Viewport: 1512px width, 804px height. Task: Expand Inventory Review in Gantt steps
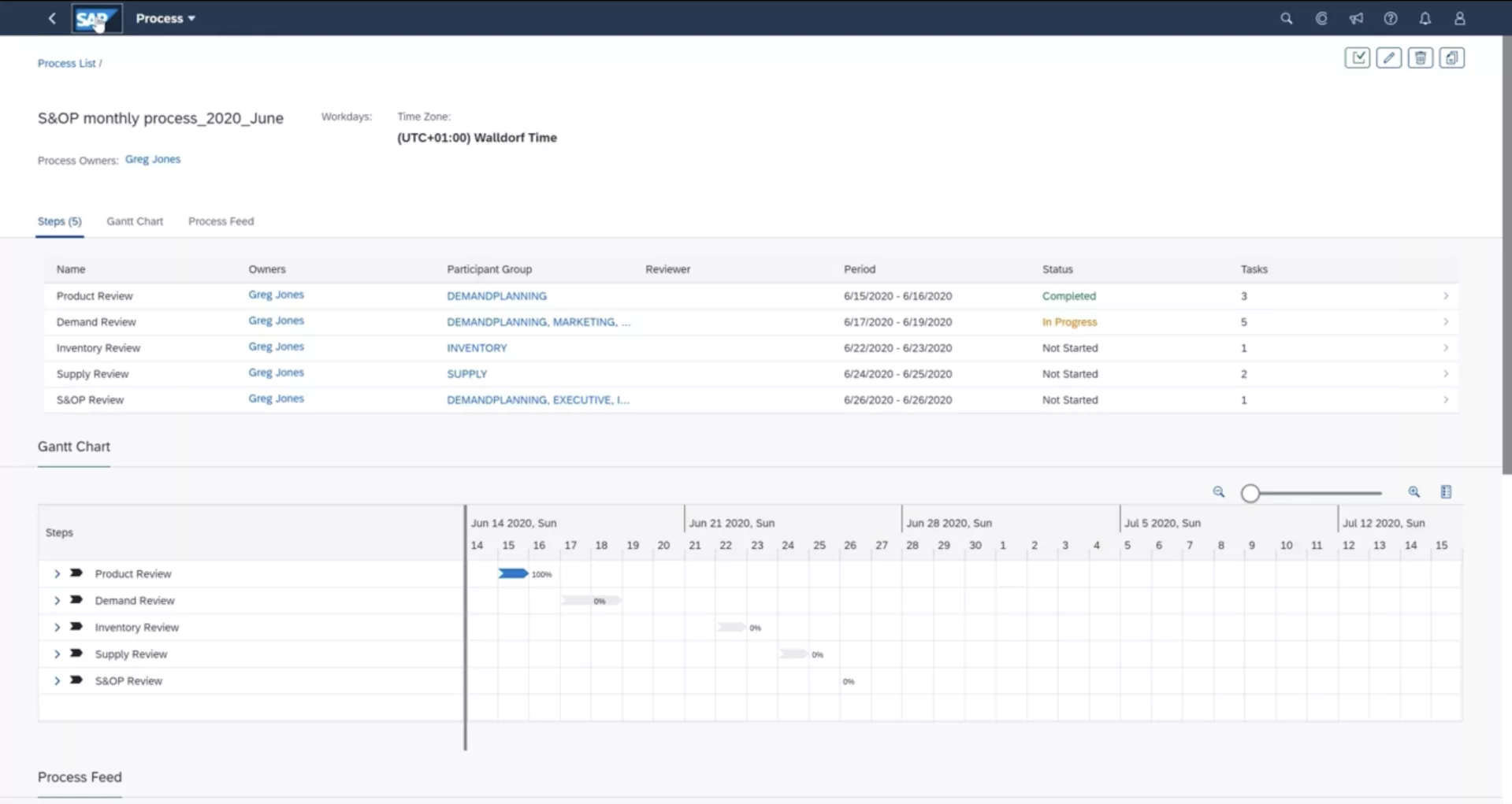tap(57, 628)
